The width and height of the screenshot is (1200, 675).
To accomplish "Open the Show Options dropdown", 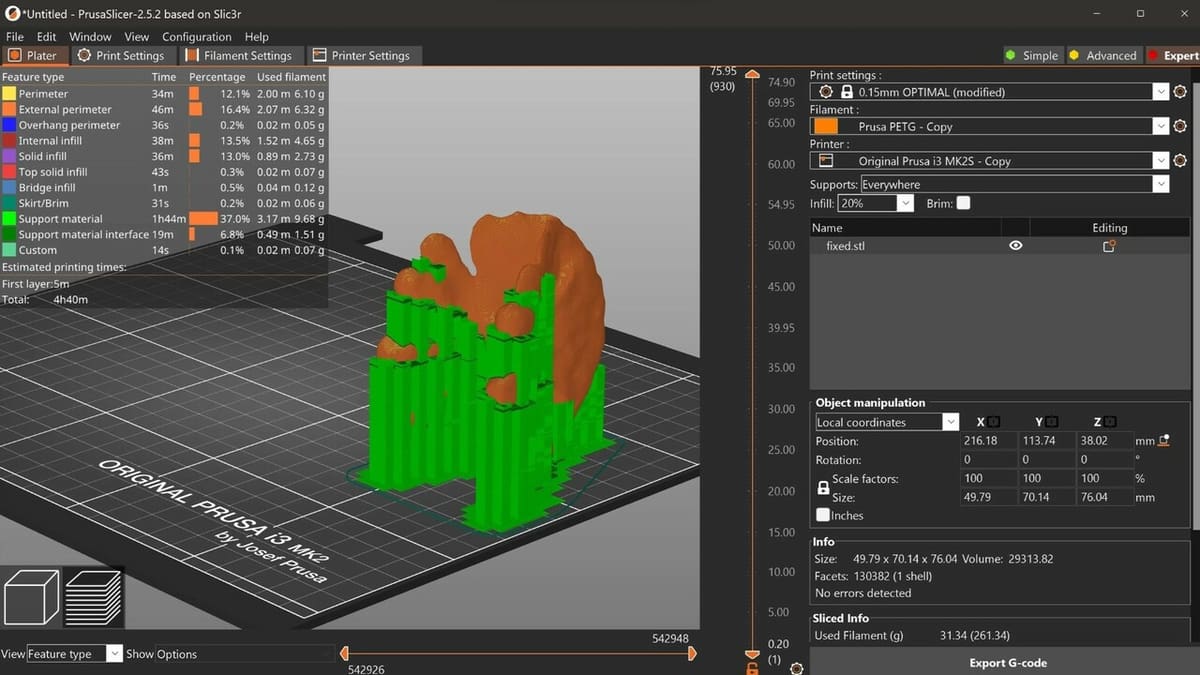I will tap(244, 654).
